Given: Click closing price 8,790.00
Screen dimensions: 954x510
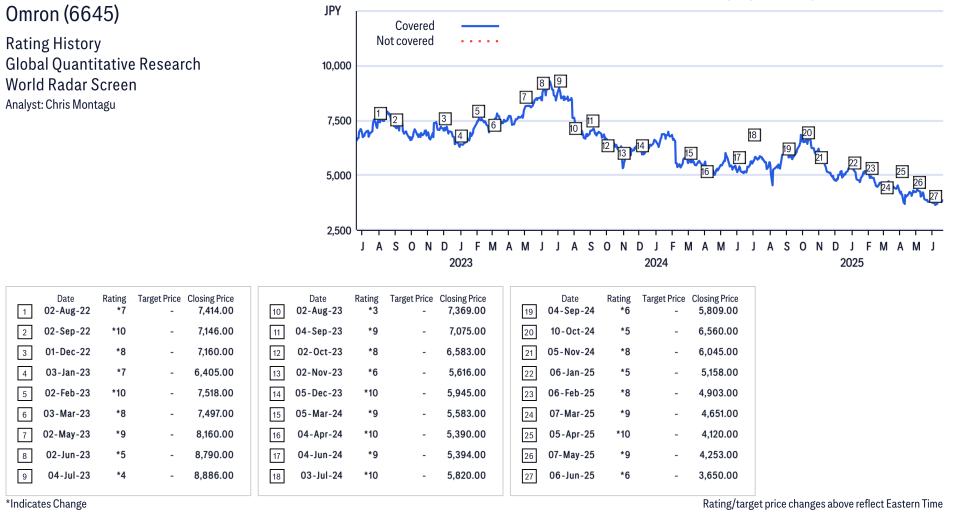Looking at the screenshot, I should pos(214,455).
